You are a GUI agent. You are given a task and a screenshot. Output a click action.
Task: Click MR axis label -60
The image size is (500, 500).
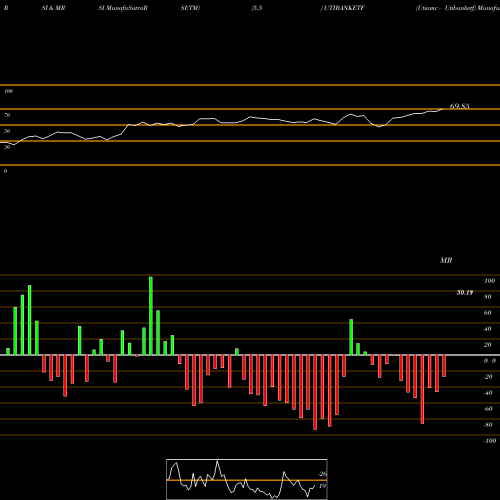click(x=488, y=409)
